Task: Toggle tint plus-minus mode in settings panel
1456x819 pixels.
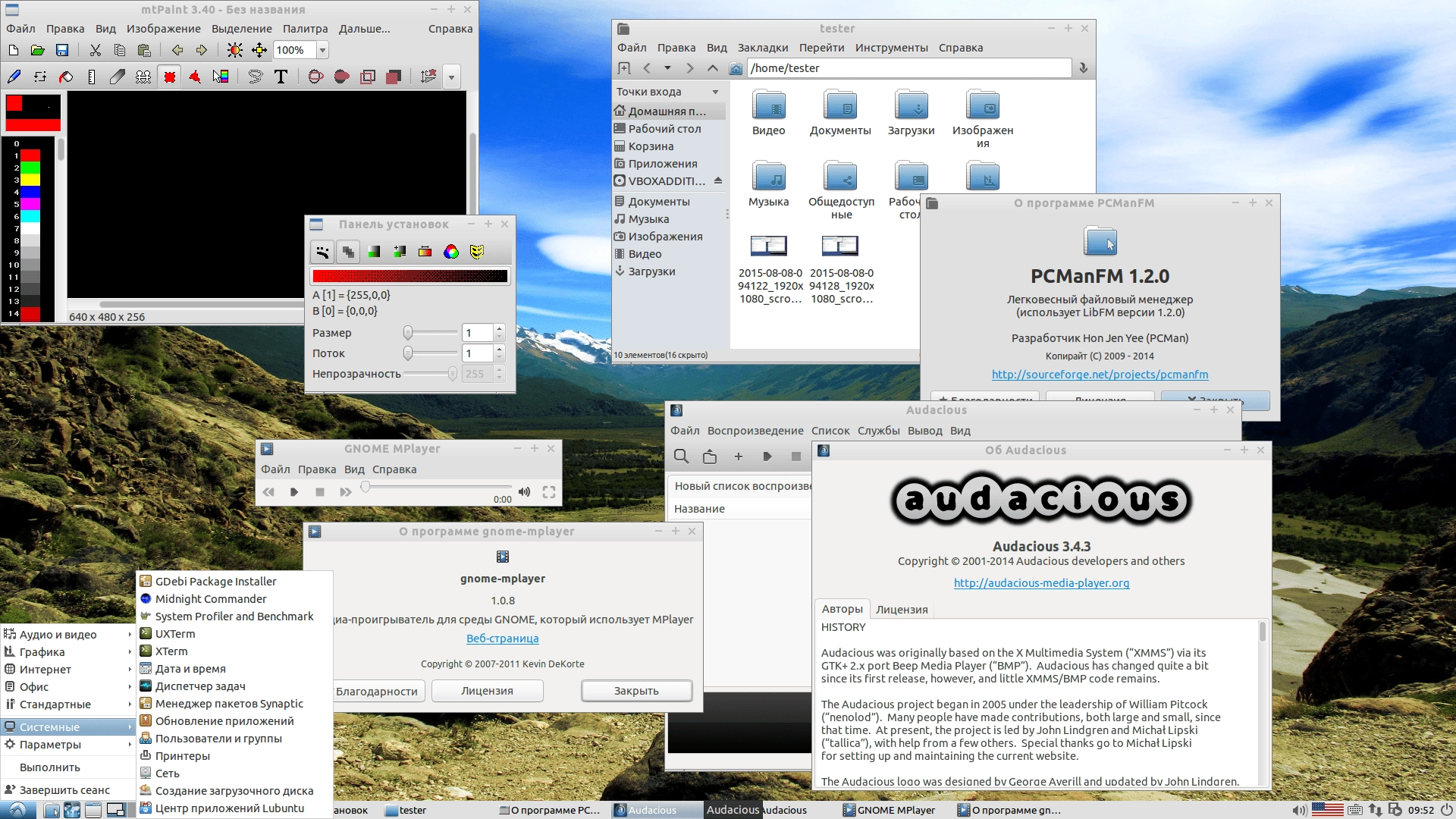Action: click(x=400, y=252)
